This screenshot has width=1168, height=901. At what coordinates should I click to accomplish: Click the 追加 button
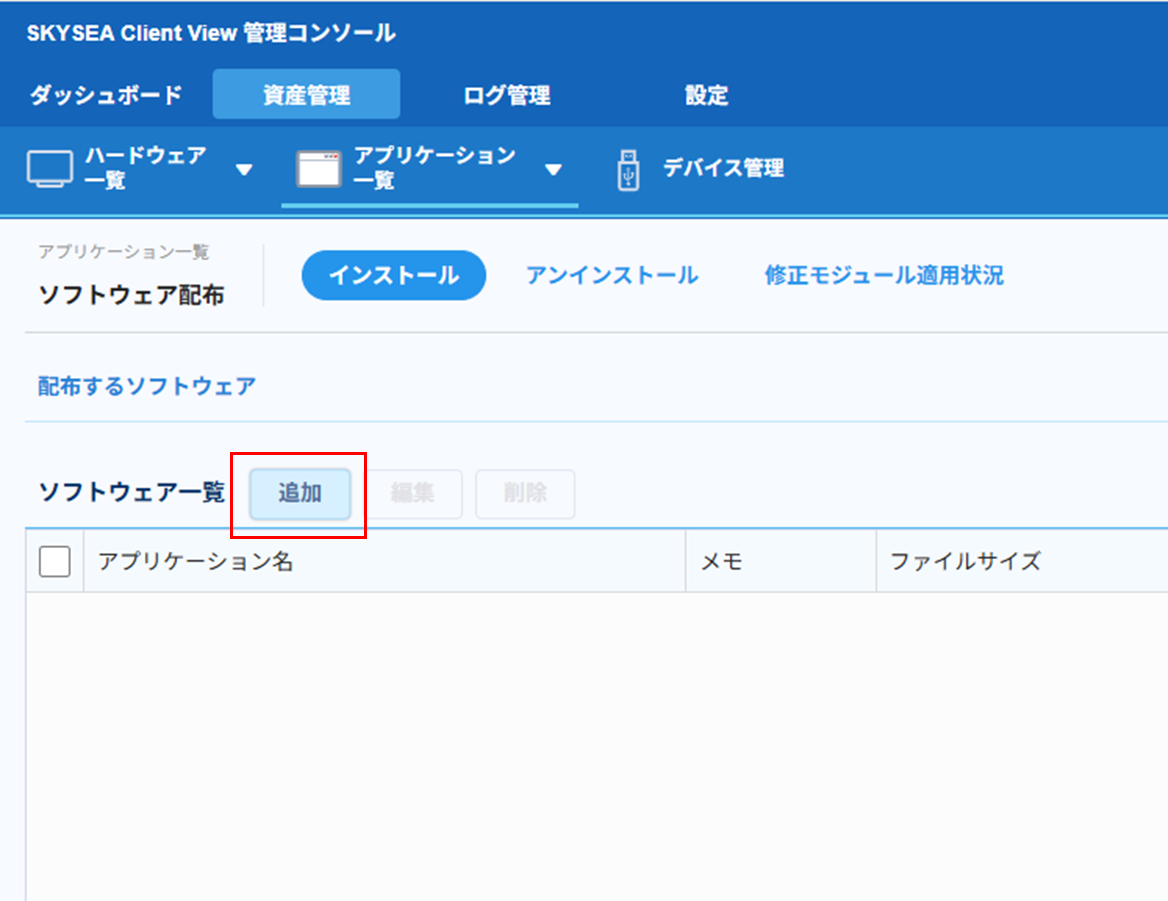click(300, 494)
